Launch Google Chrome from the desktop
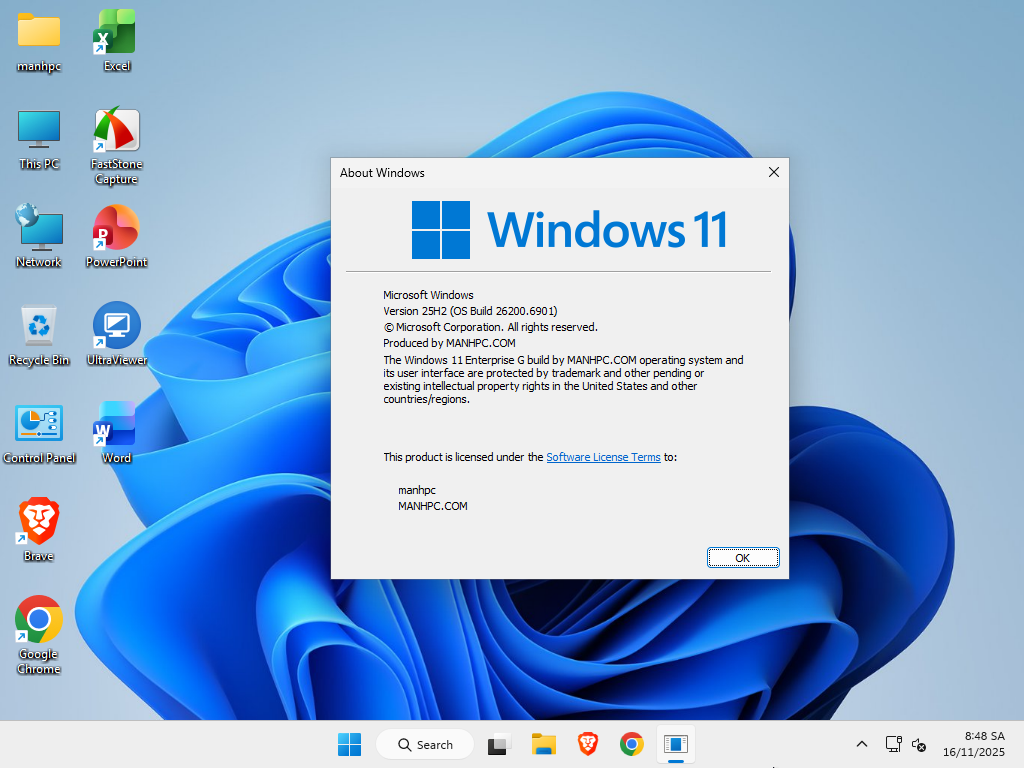The height and width of the screenshot is (768, 1024). tap(38, 618)
